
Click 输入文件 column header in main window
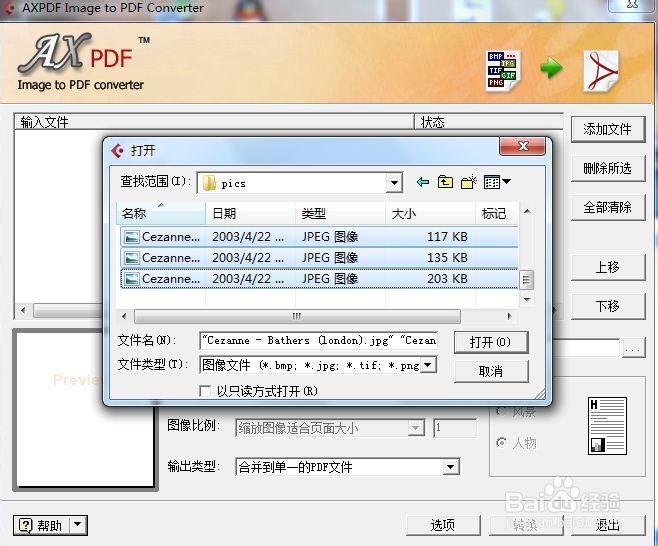[x=214, y=122]
